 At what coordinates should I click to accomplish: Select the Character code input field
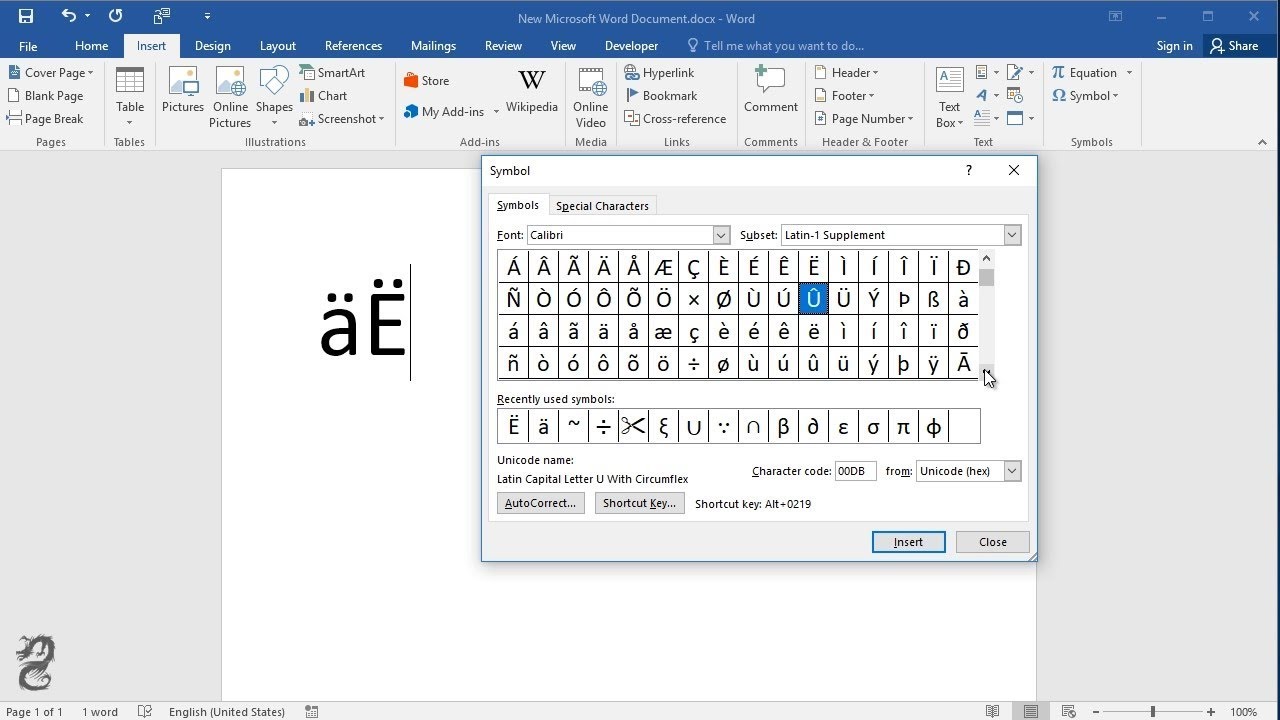click(x=856, y=471)
